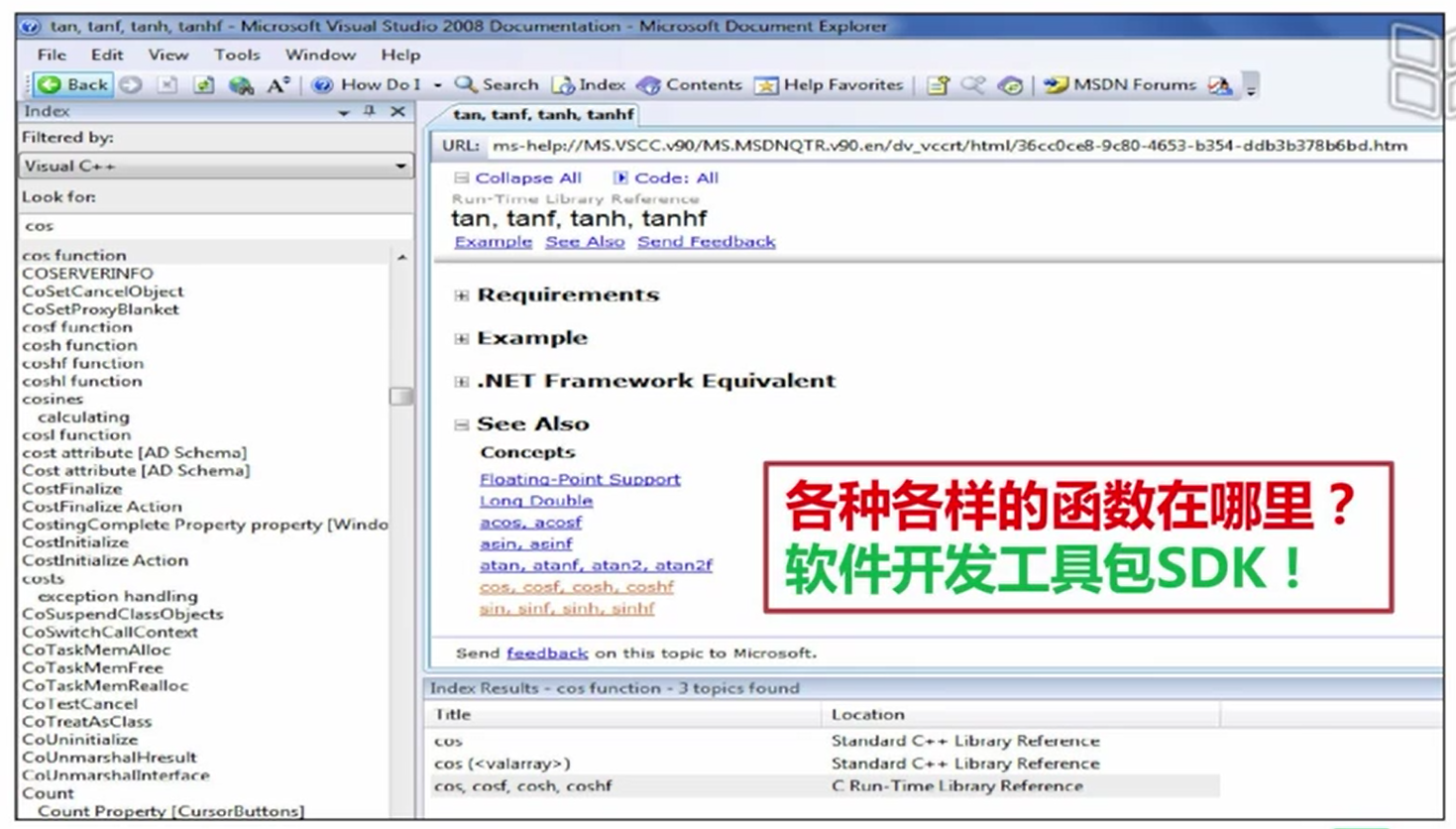The image size is (1456, 829).
Task: Jump to the Example link in header
Action: click(493, 242)
